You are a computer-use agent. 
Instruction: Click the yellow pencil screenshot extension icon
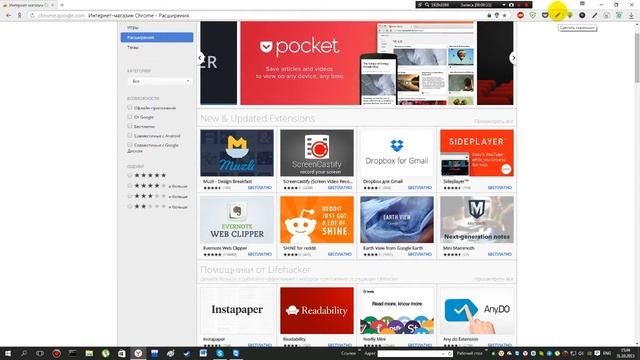click(x=558, y=16)
